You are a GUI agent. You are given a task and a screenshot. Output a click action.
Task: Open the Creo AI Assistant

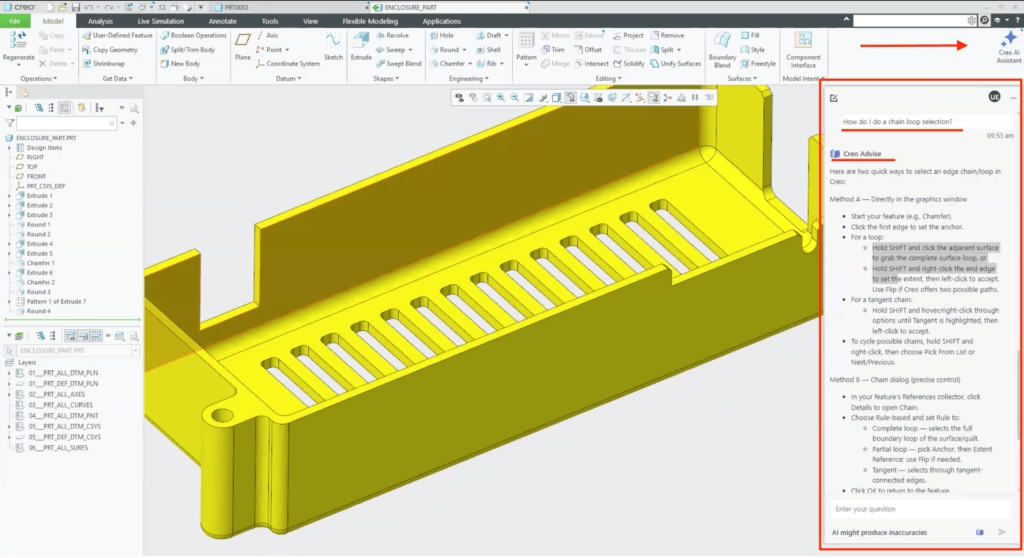(x=1008, y=47)
